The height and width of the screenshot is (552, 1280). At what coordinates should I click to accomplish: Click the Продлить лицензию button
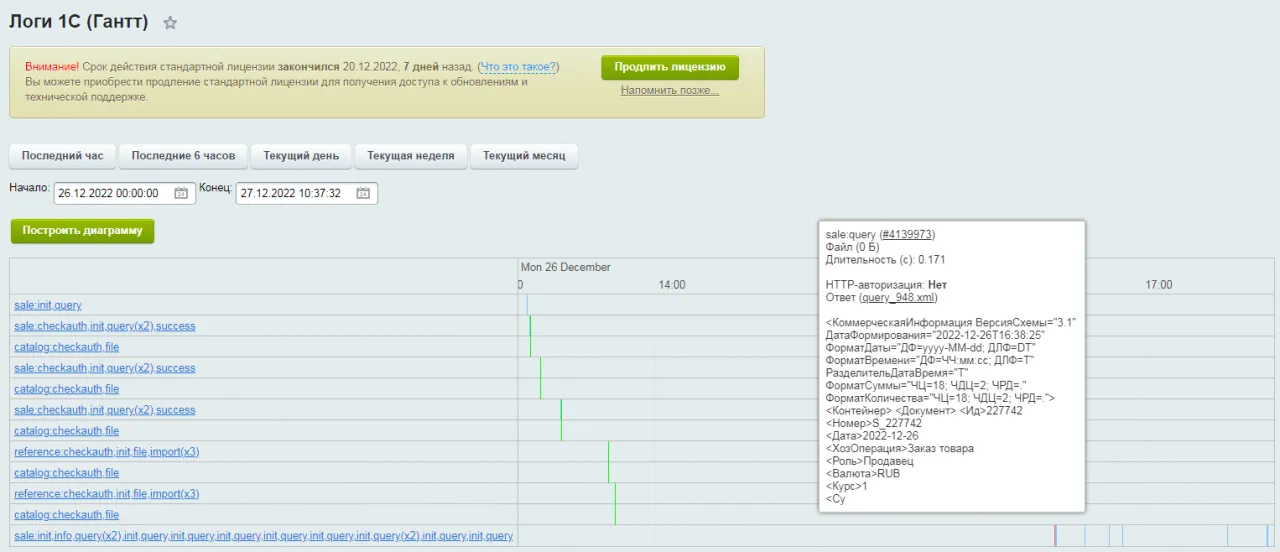669,68
